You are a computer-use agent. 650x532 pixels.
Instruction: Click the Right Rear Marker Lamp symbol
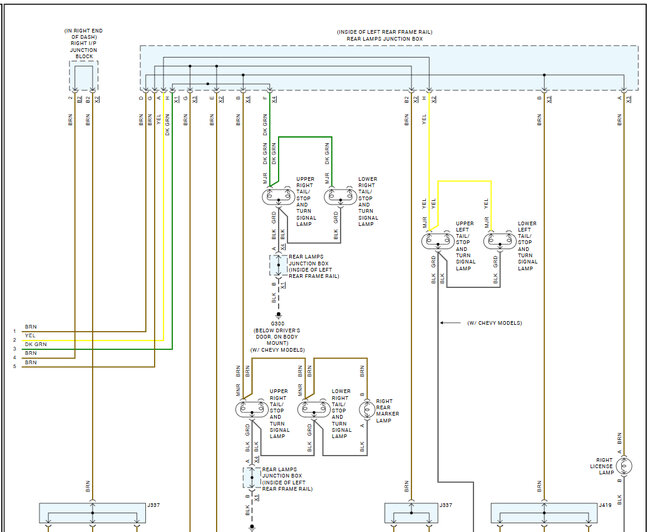pos(367,410)
